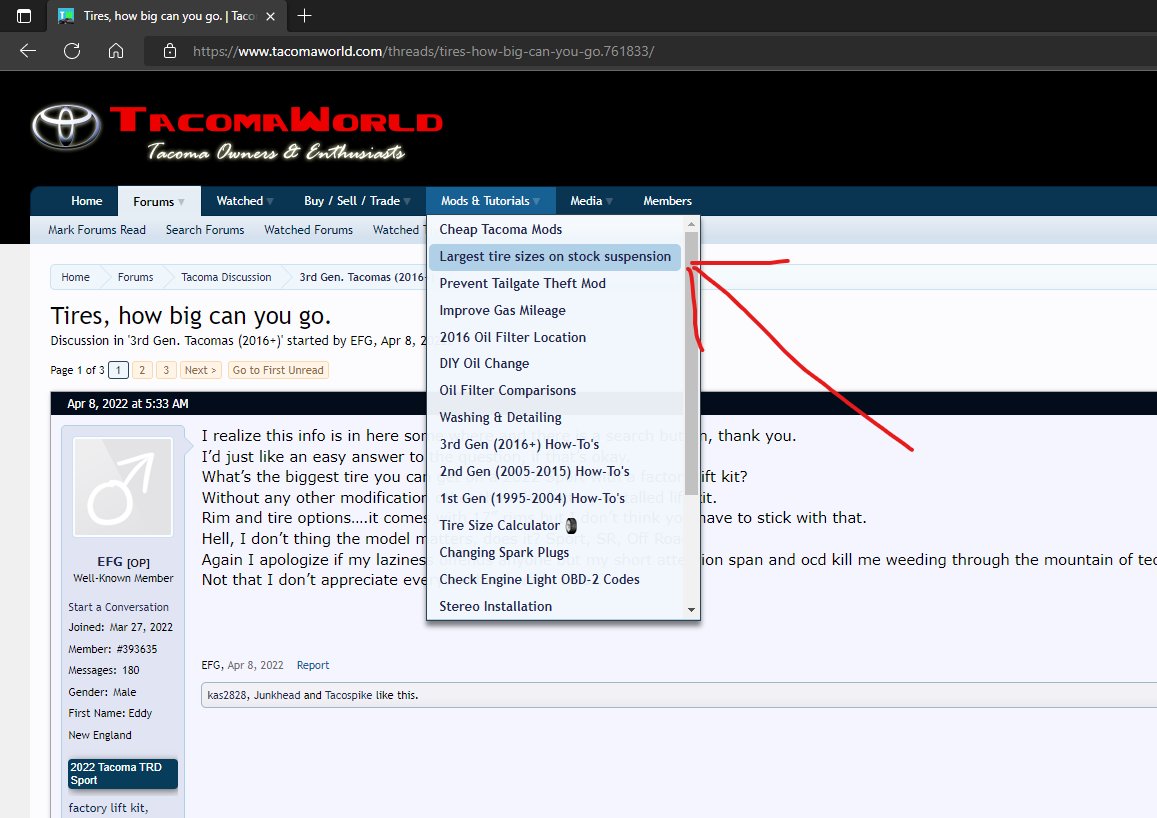This screenshot has height=818, width=1157.
Task: Select Largest tire sizes on stock suspension
Action: [x=555, y=257]
